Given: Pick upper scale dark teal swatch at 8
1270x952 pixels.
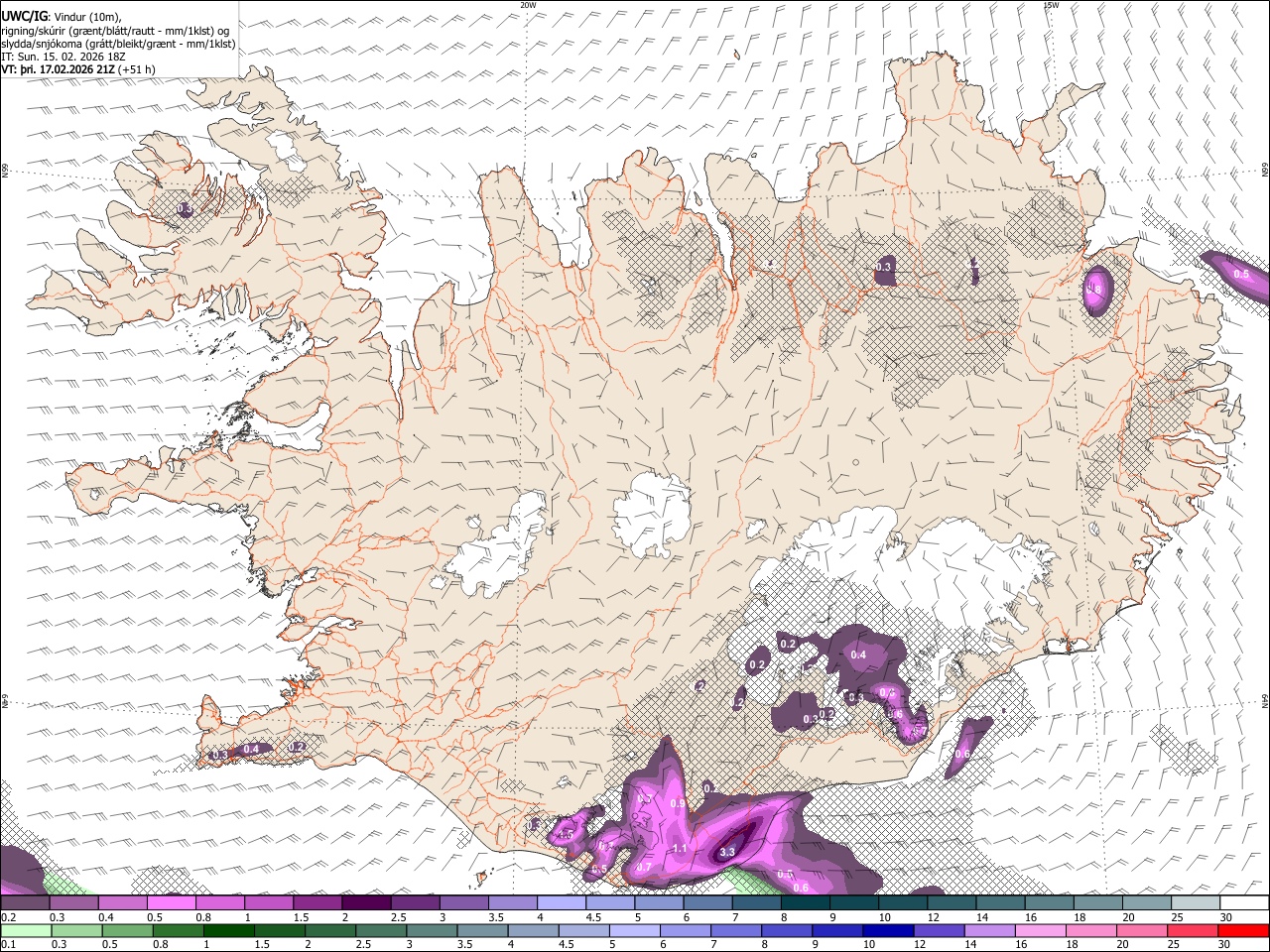Looking at the screenshot, I should click(806, 903).
